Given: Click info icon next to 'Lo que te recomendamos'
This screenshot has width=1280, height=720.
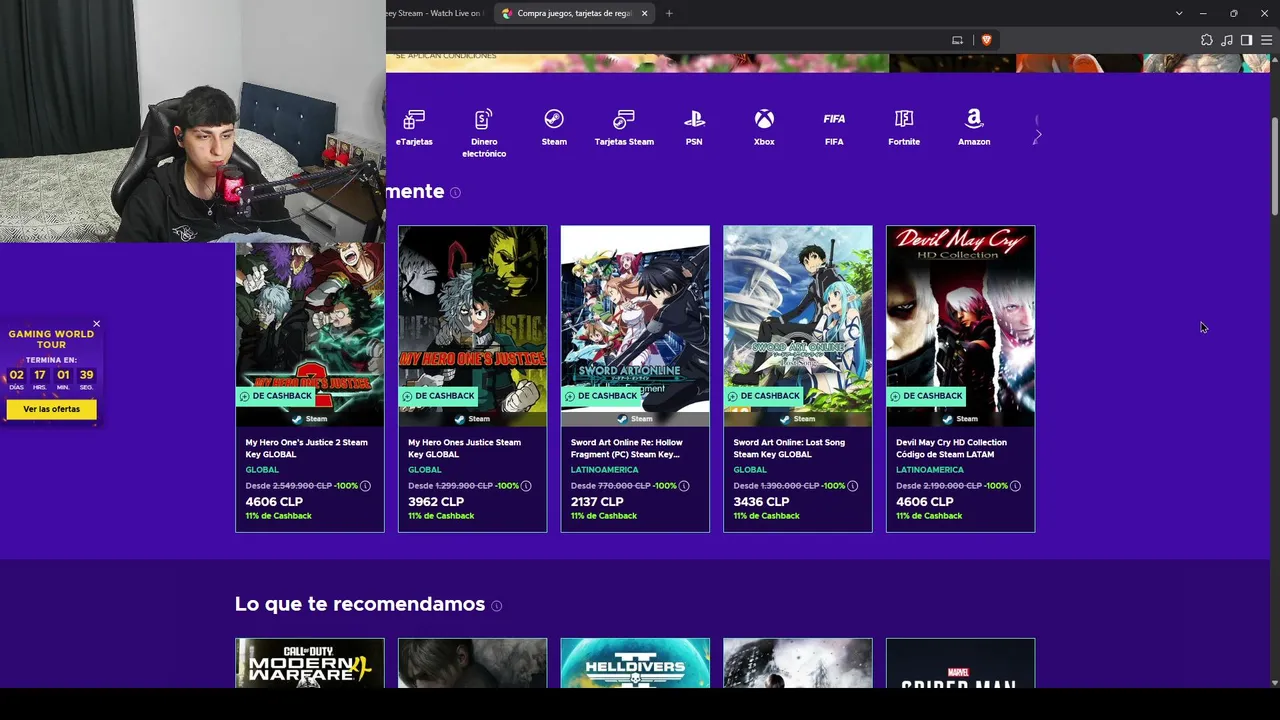Looking at the screenshot, I should pyautogui.click(x=496, y=605).
